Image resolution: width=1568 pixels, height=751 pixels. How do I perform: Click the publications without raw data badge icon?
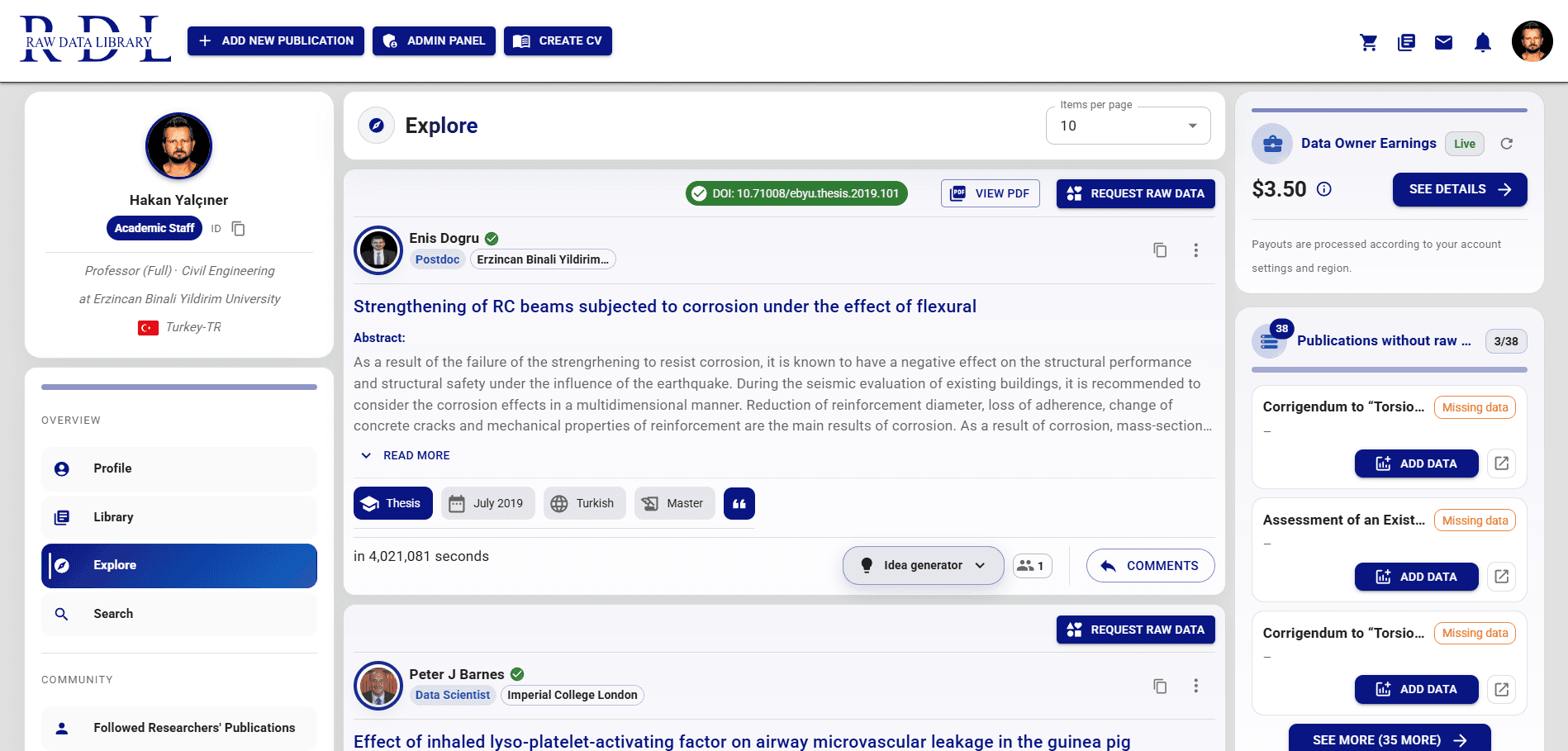[x=1271, y=340]
